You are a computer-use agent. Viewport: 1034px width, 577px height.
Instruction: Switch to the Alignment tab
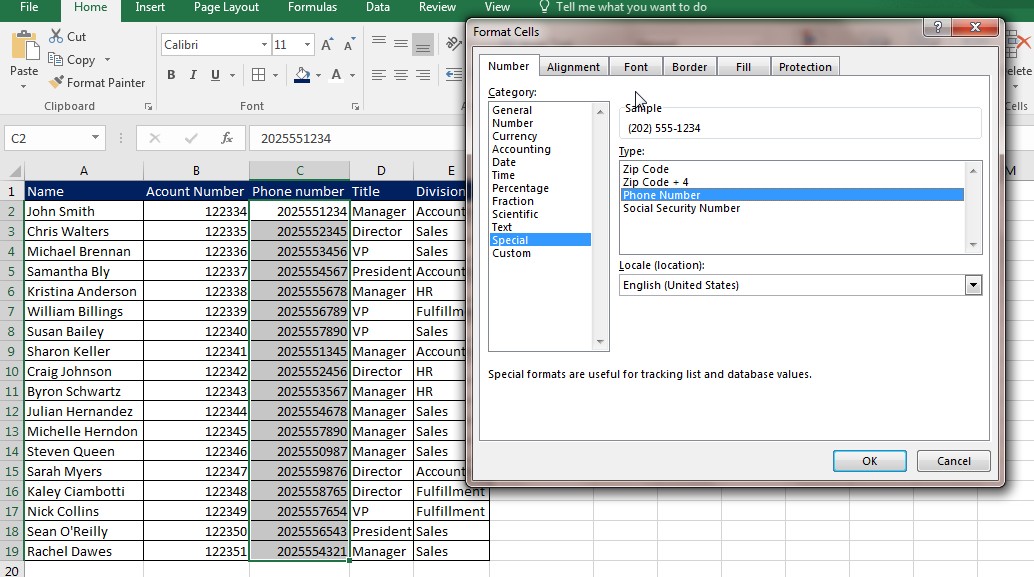pyautogui.click(x=573, y=66)
